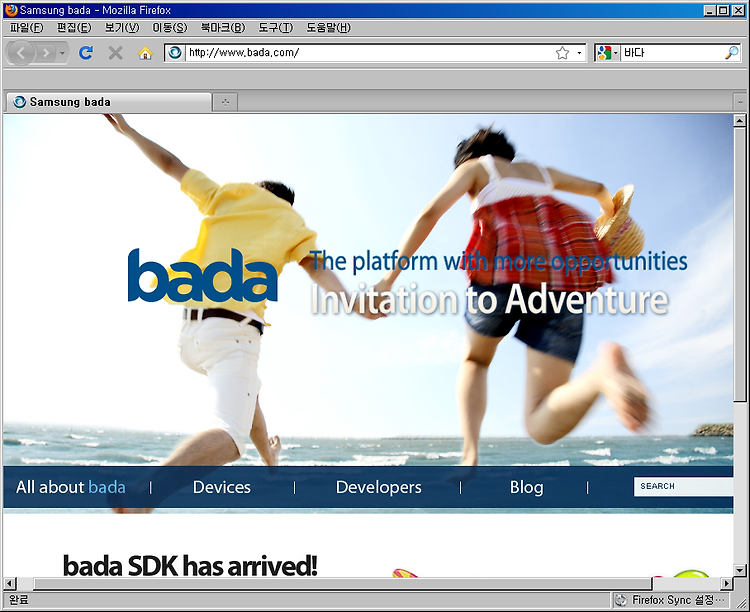750x612 pixels.
Task: Open the Developers navigation link
Action: pyautogui.click(x=378, y=487)
